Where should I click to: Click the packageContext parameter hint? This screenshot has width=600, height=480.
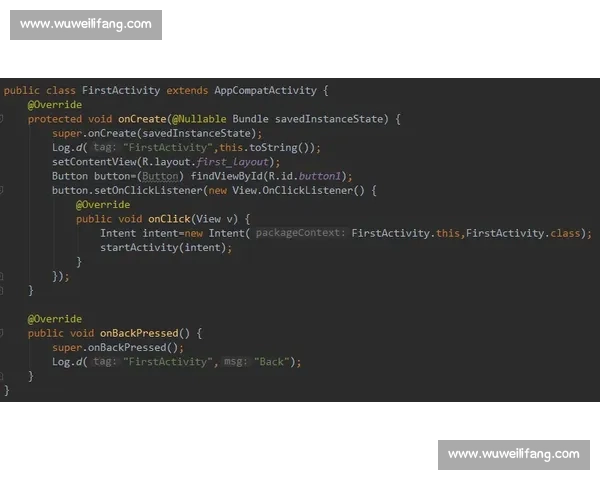click(x=300, y=233)
